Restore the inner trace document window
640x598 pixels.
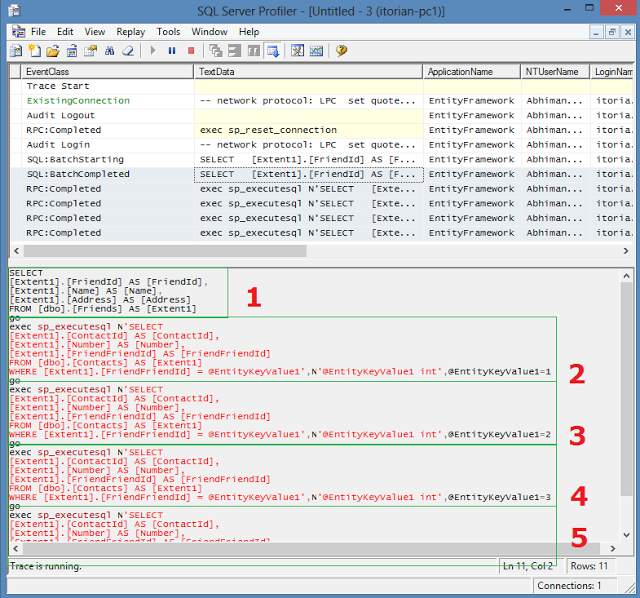point(611,32)
